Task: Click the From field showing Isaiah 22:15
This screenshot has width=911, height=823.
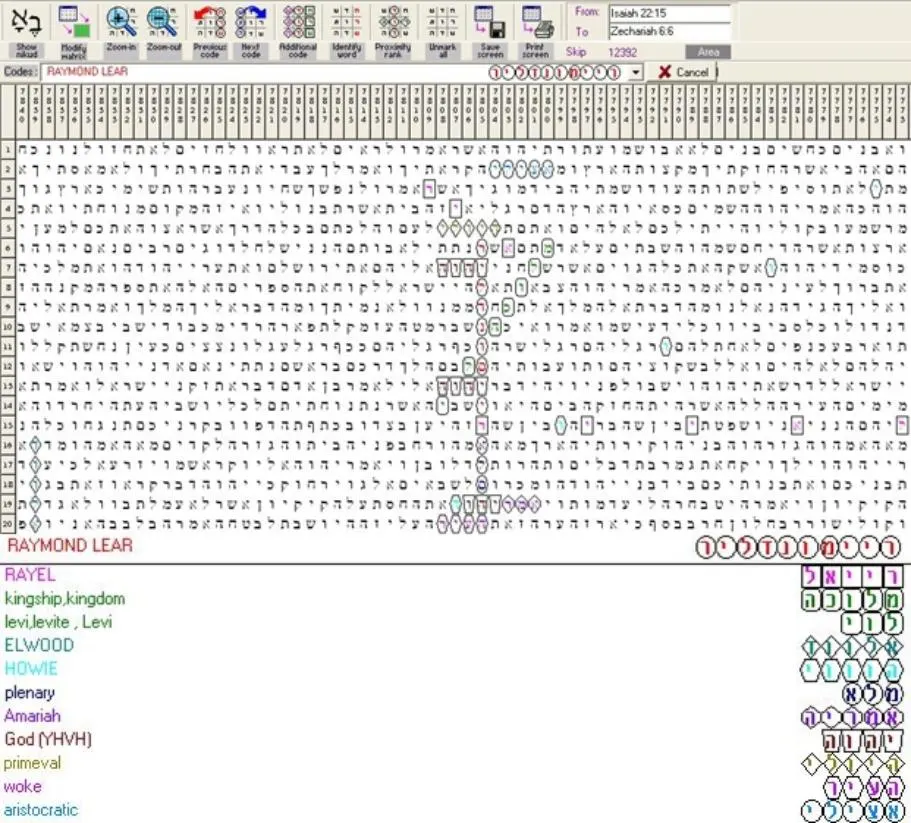Action: (669, 13)
